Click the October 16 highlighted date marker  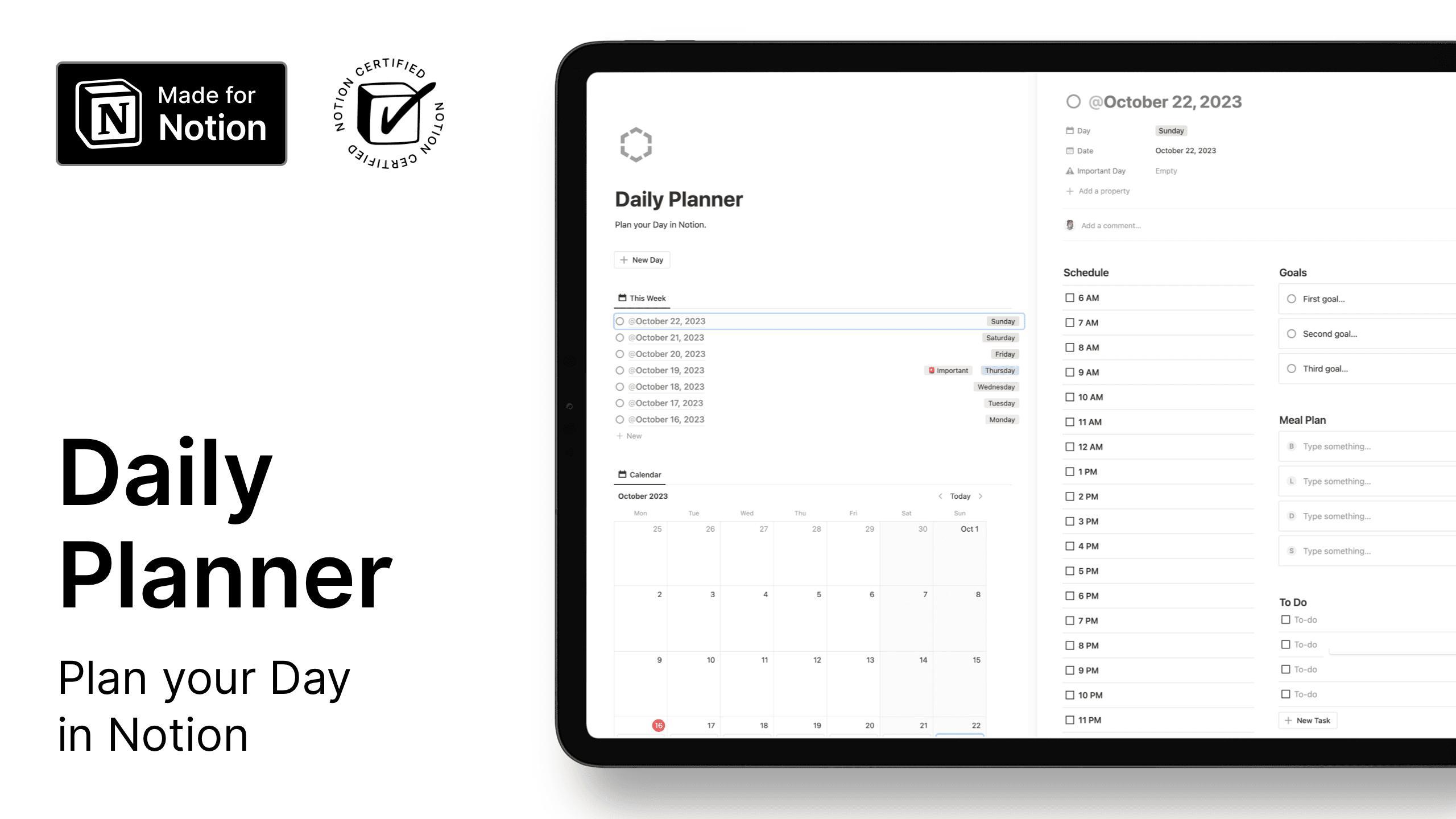[x=658, y=725]
